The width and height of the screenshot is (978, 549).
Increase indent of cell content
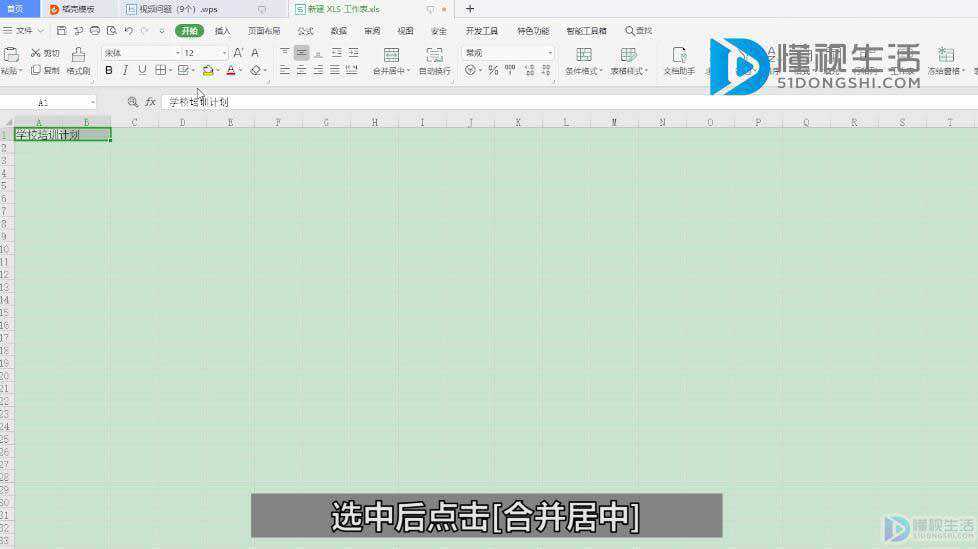coord(353,52)
